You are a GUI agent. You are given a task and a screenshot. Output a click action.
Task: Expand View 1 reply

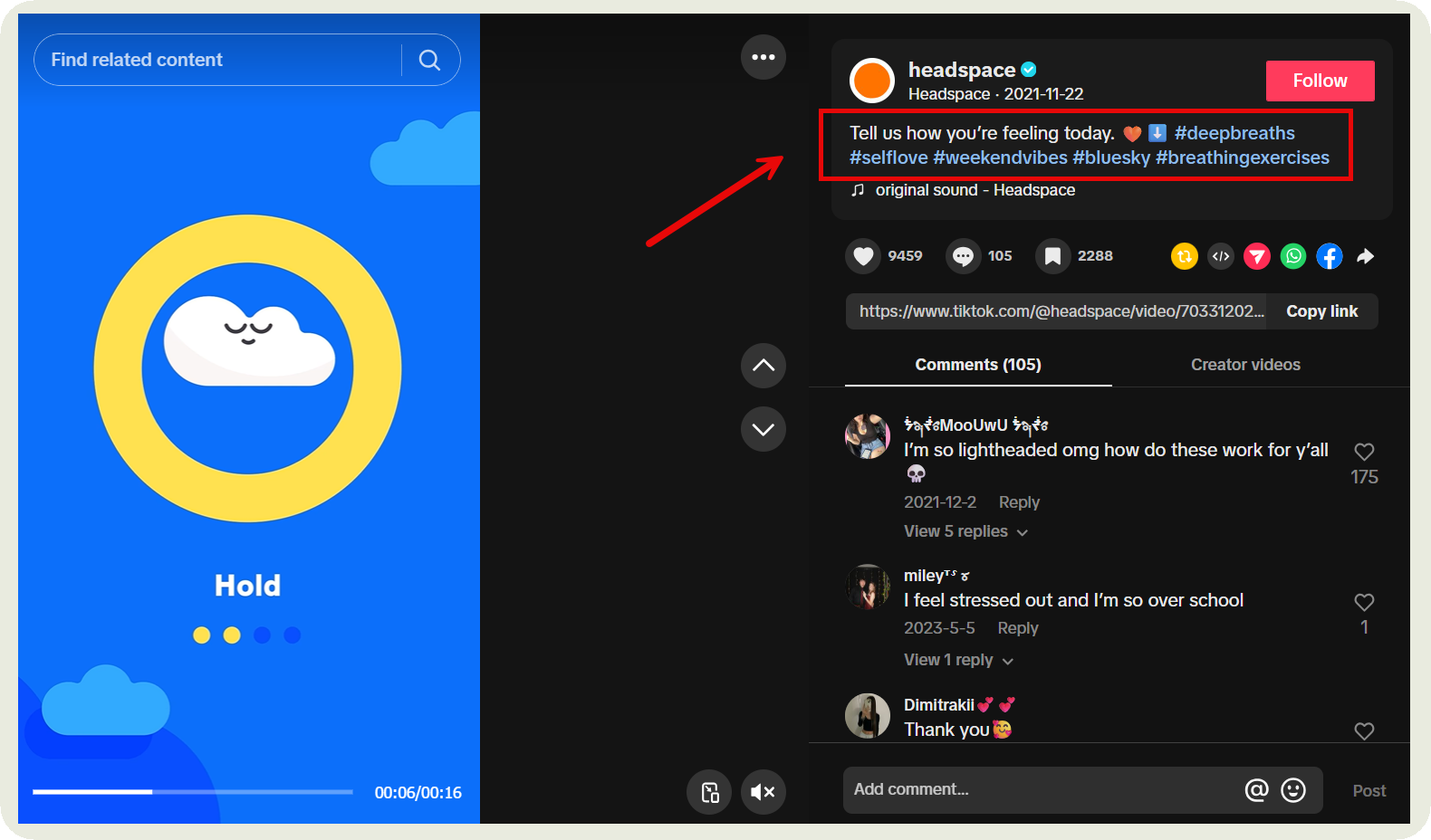pos(958,660)
